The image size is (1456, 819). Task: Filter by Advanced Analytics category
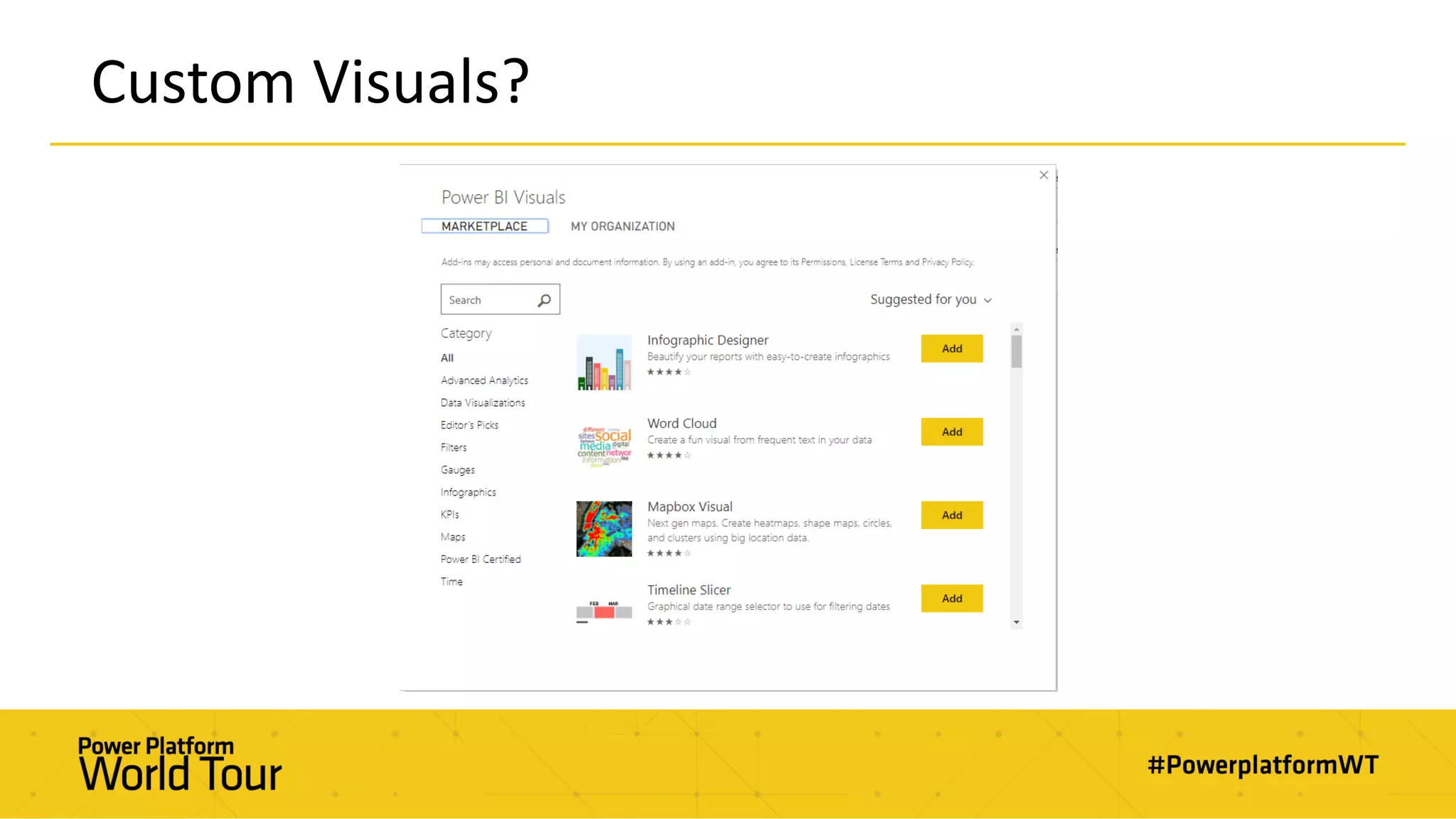point(484,380)
